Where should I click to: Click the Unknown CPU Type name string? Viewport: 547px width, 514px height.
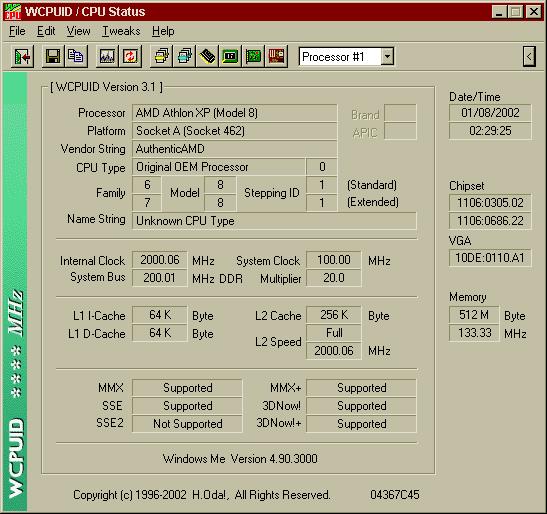(x=274, y=221)
